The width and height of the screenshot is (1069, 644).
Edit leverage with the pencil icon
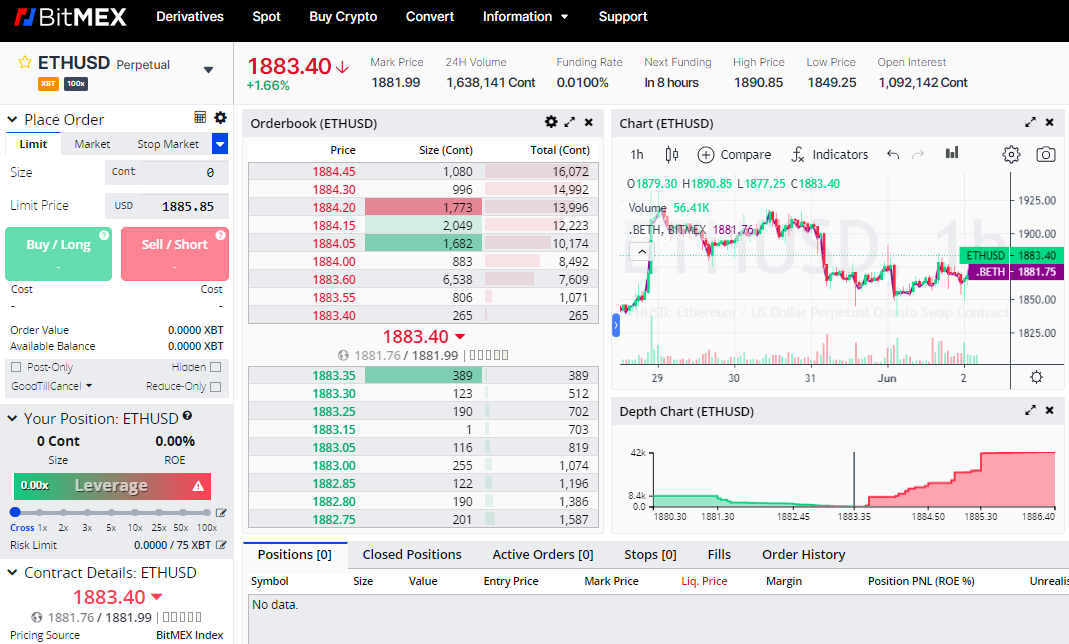click(x=221, y=512)
